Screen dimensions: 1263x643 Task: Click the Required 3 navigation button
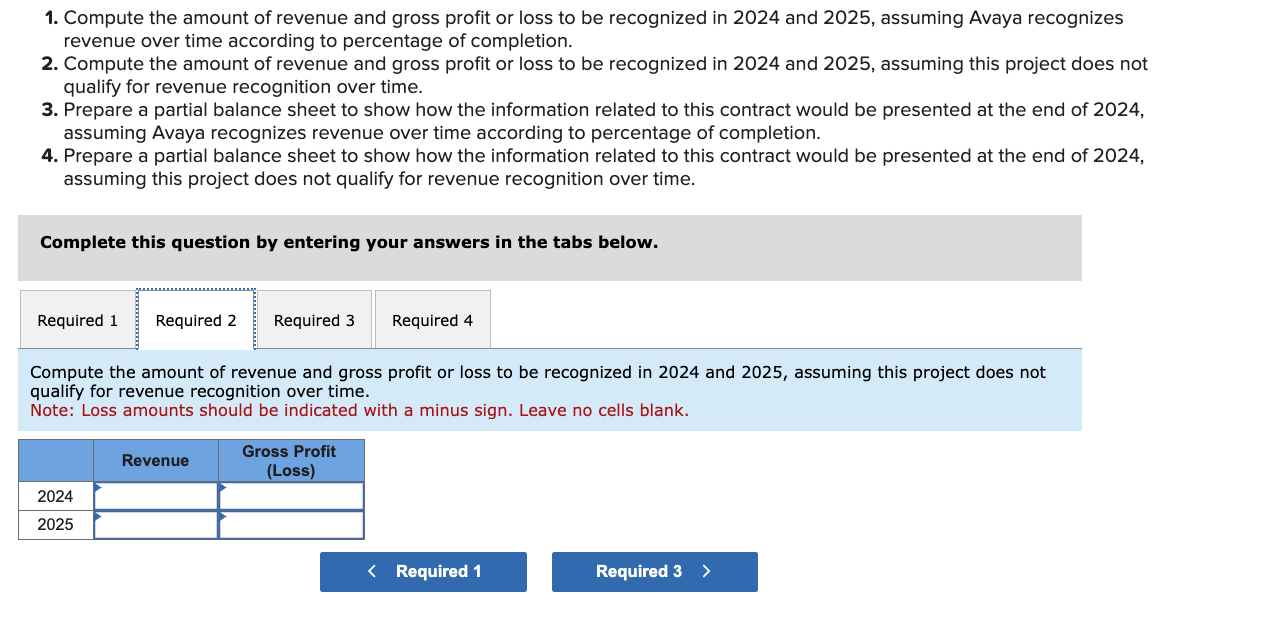(654, 571)
